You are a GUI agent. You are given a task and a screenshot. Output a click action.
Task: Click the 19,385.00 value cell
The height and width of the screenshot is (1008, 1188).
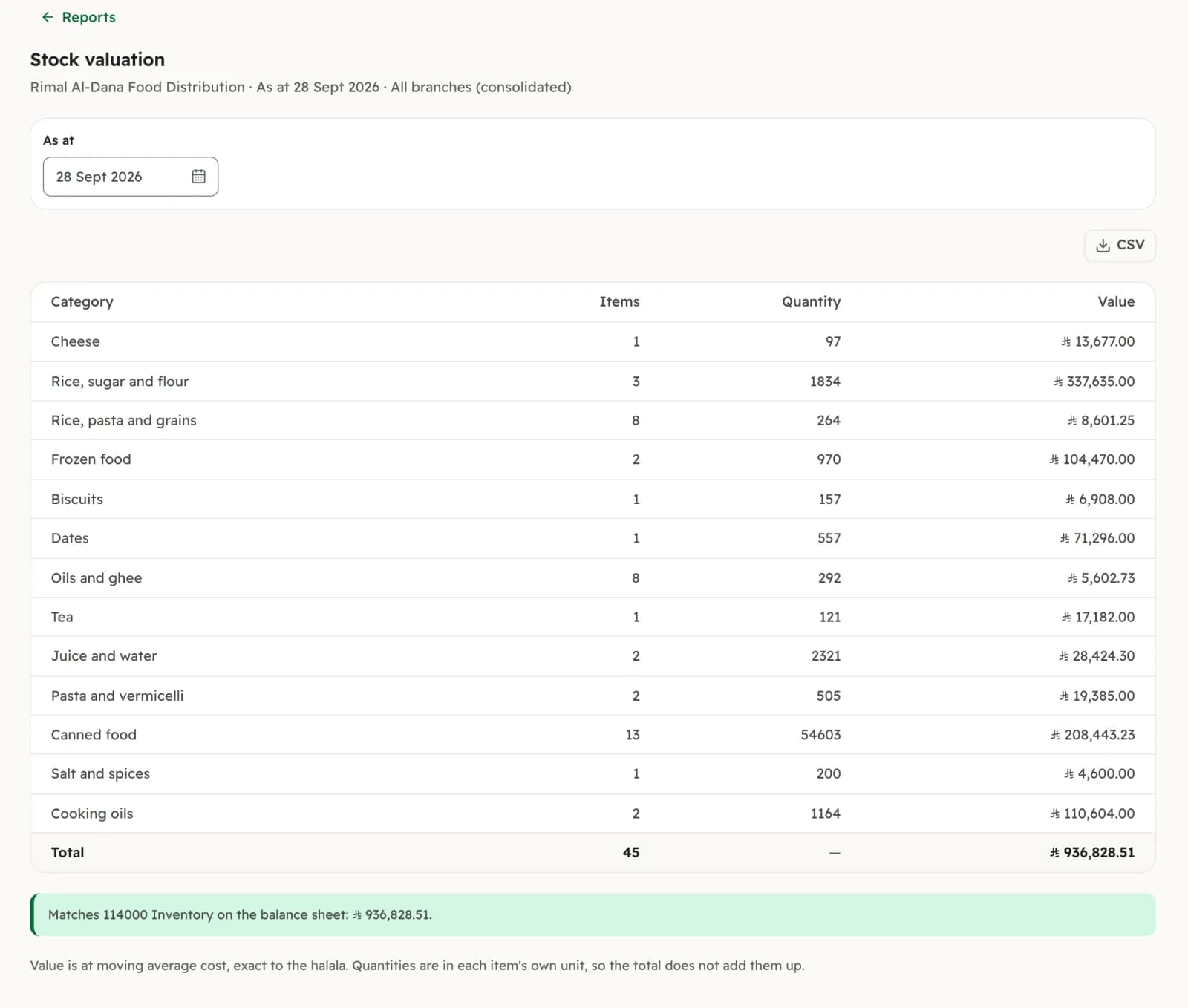(x=1097, y=696)
